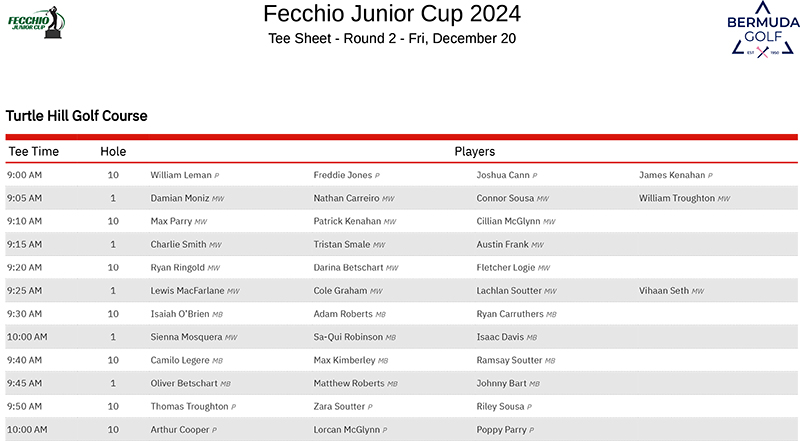Click the Fecchio Junior Cup 2024 title
The width and height of the screenshot is (800, 441).
tap(392, 14)
